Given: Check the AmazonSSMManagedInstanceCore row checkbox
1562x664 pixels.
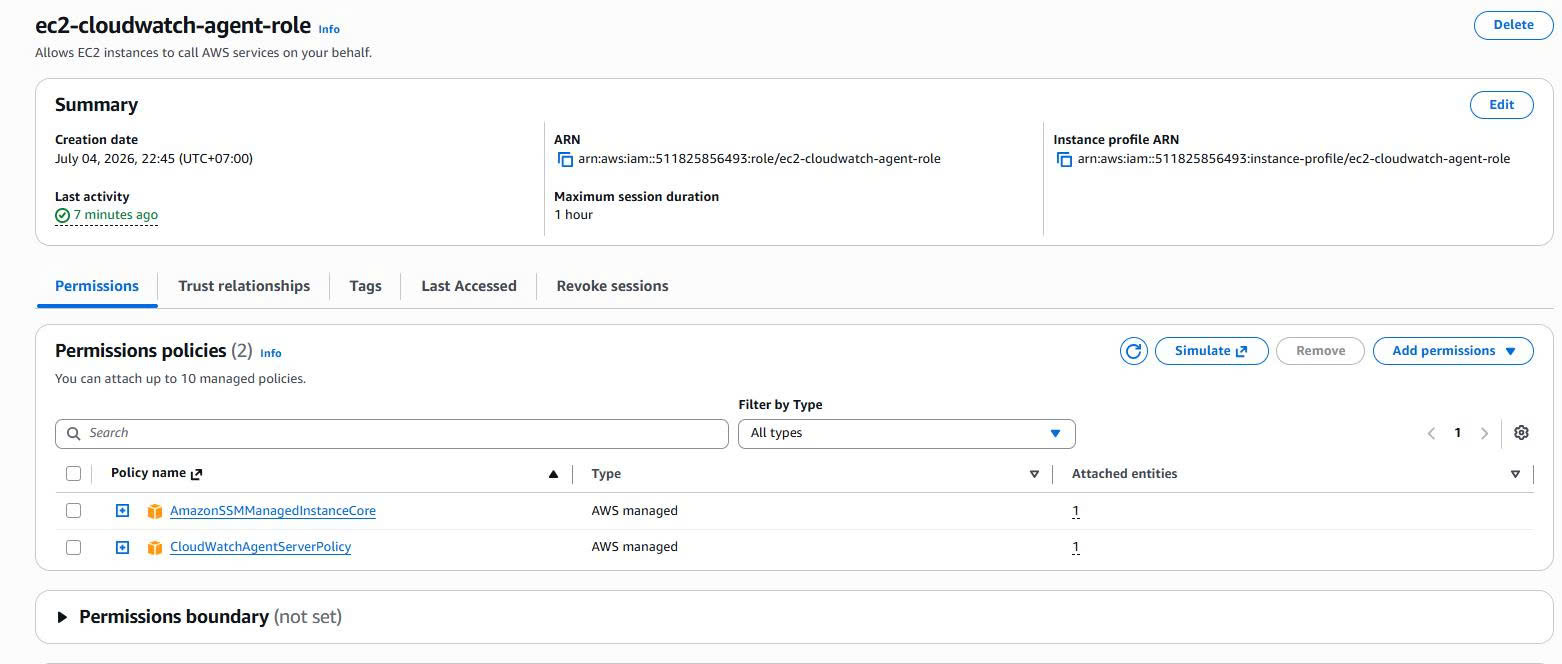Looking at the screenshot, I should pyautogui.click(x=73, y=511).
